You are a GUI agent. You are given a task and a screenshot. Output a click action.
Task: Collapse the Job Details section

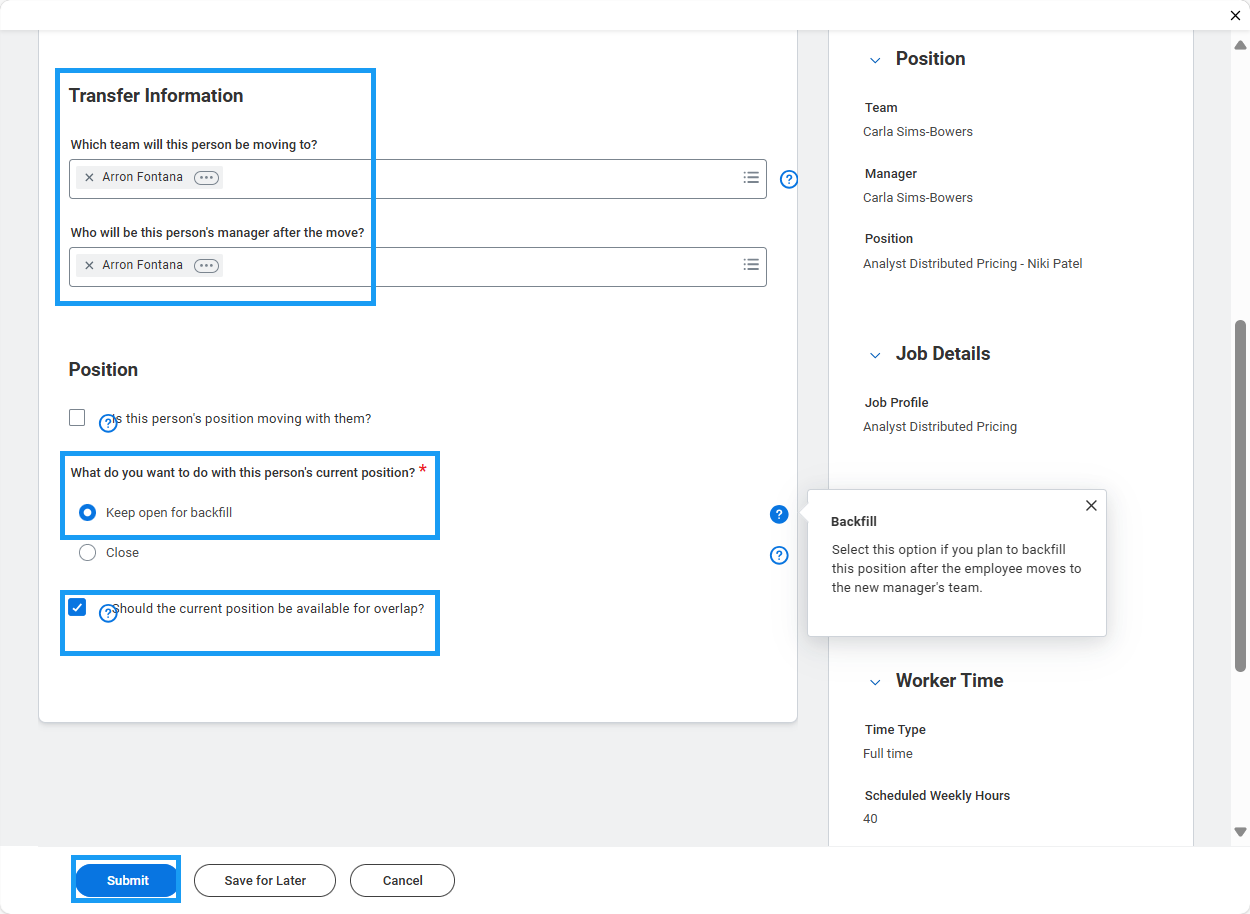tap(875, 355)
